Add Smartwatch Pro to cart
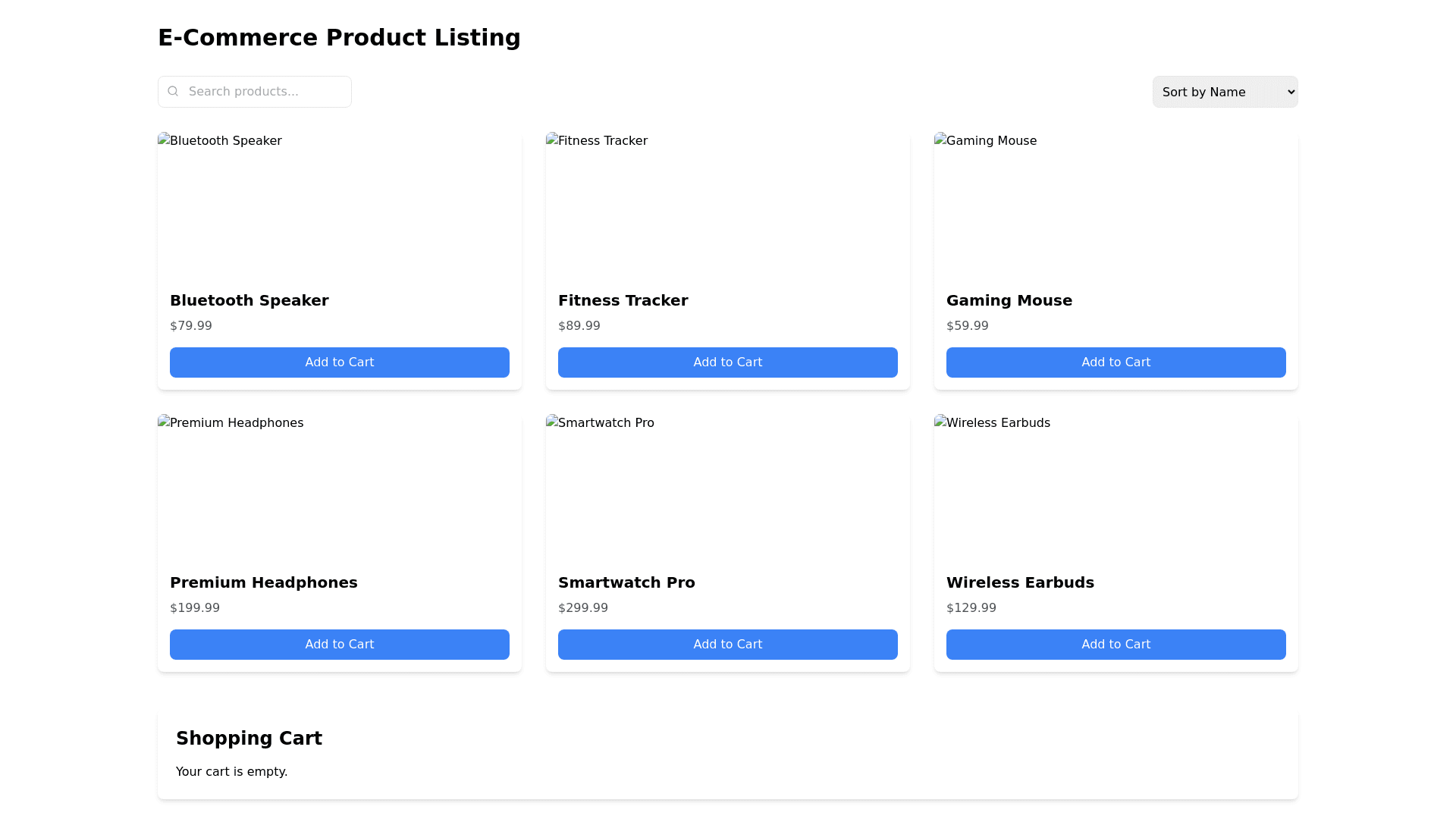 (x=728, y=645)
